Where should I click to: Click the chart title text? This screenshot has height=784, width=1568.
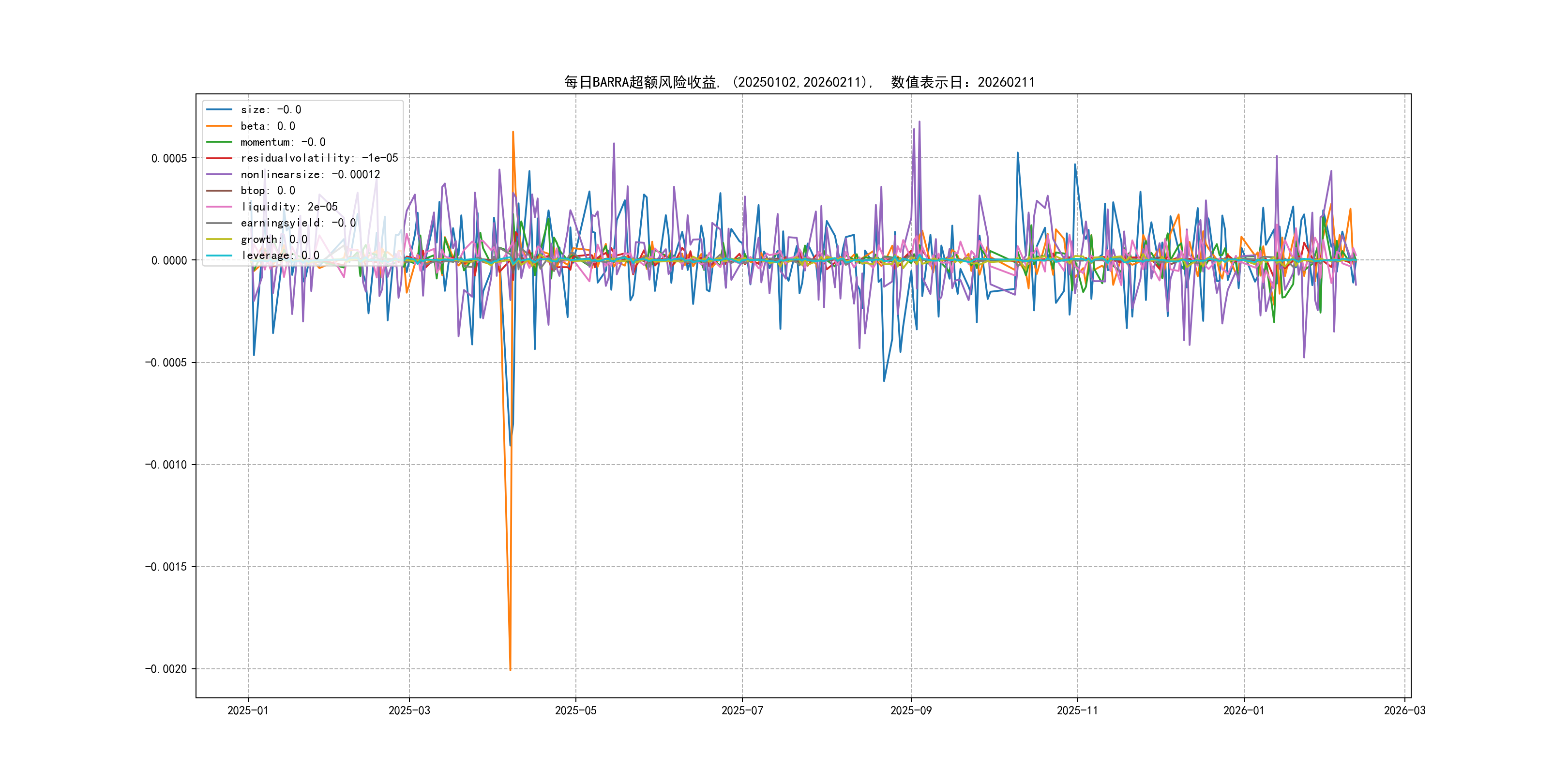point(799,82)
